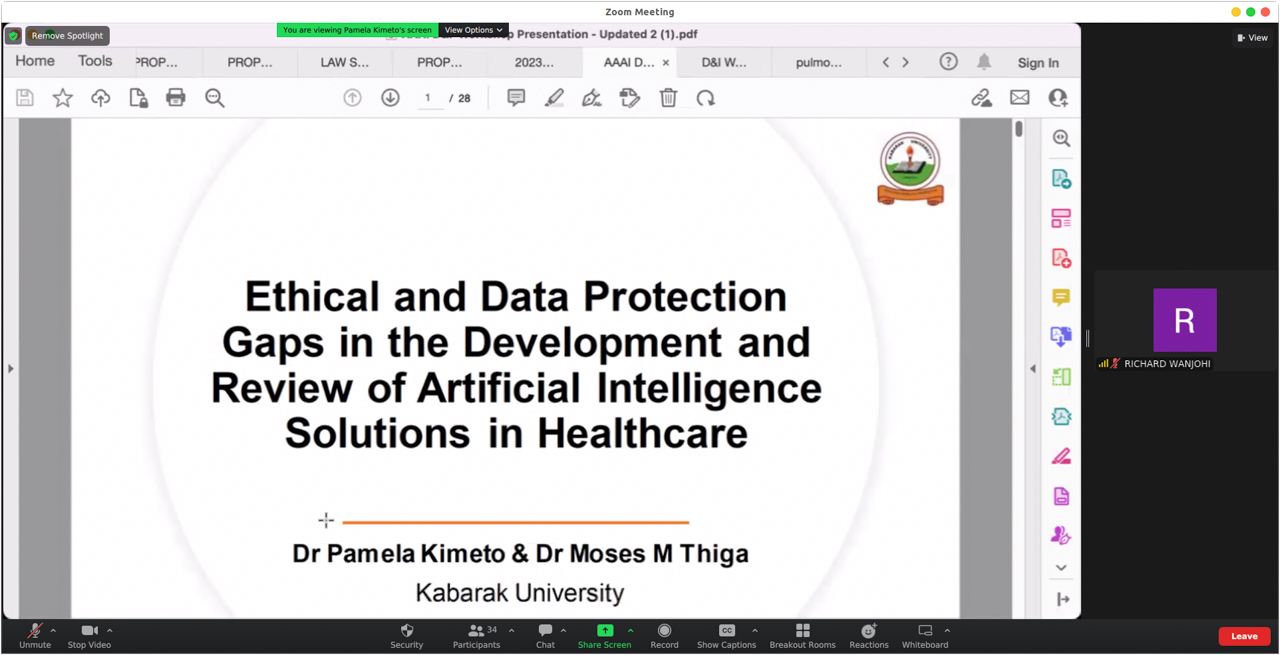Select the highlighter pen tool
The image size is (1280, 655).
click(554, 98)
